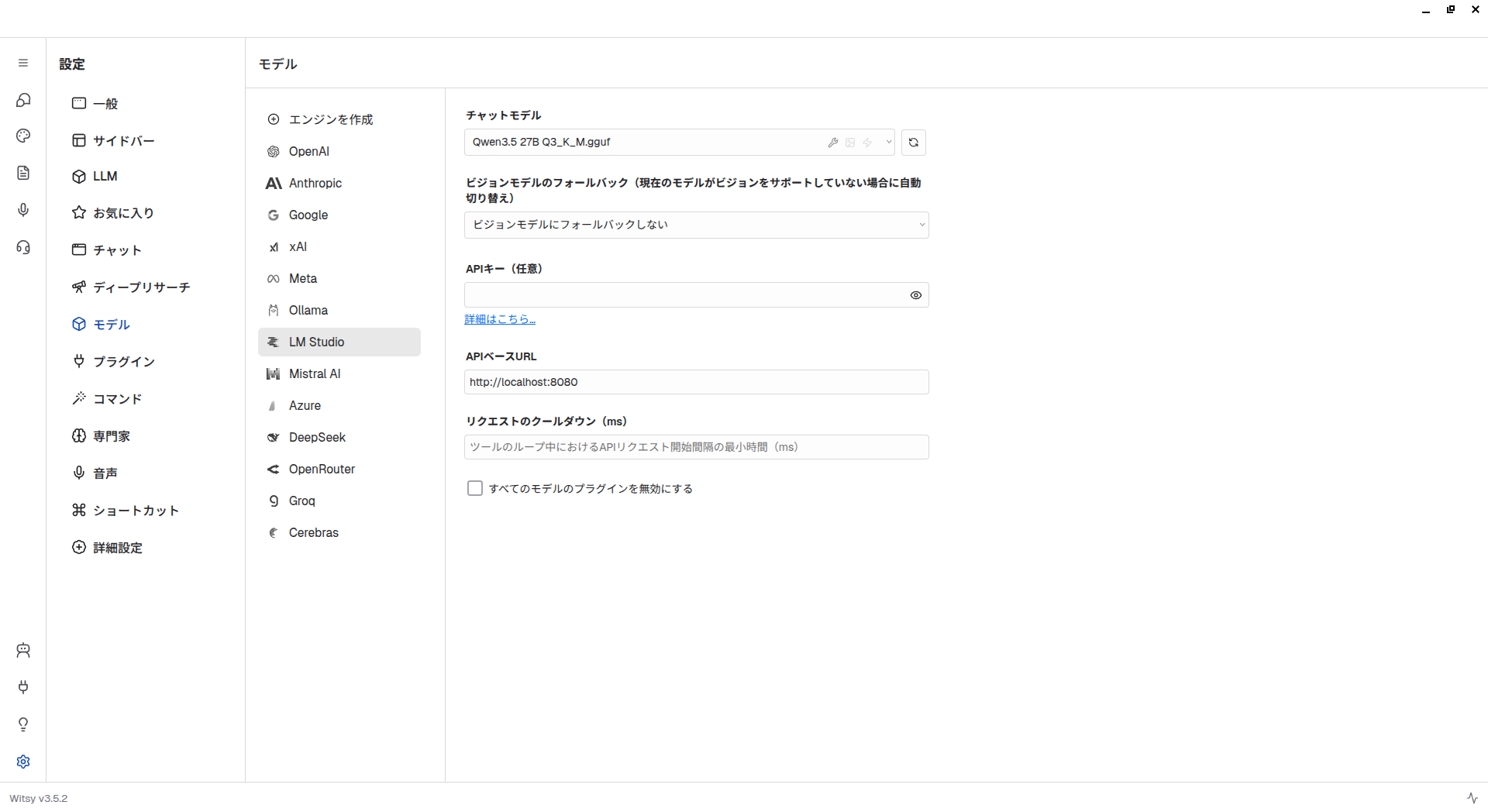Enable すべてのモデルのプラグインを無効にする checkbox
This screenshot has width=1488, height=812.
475,488
